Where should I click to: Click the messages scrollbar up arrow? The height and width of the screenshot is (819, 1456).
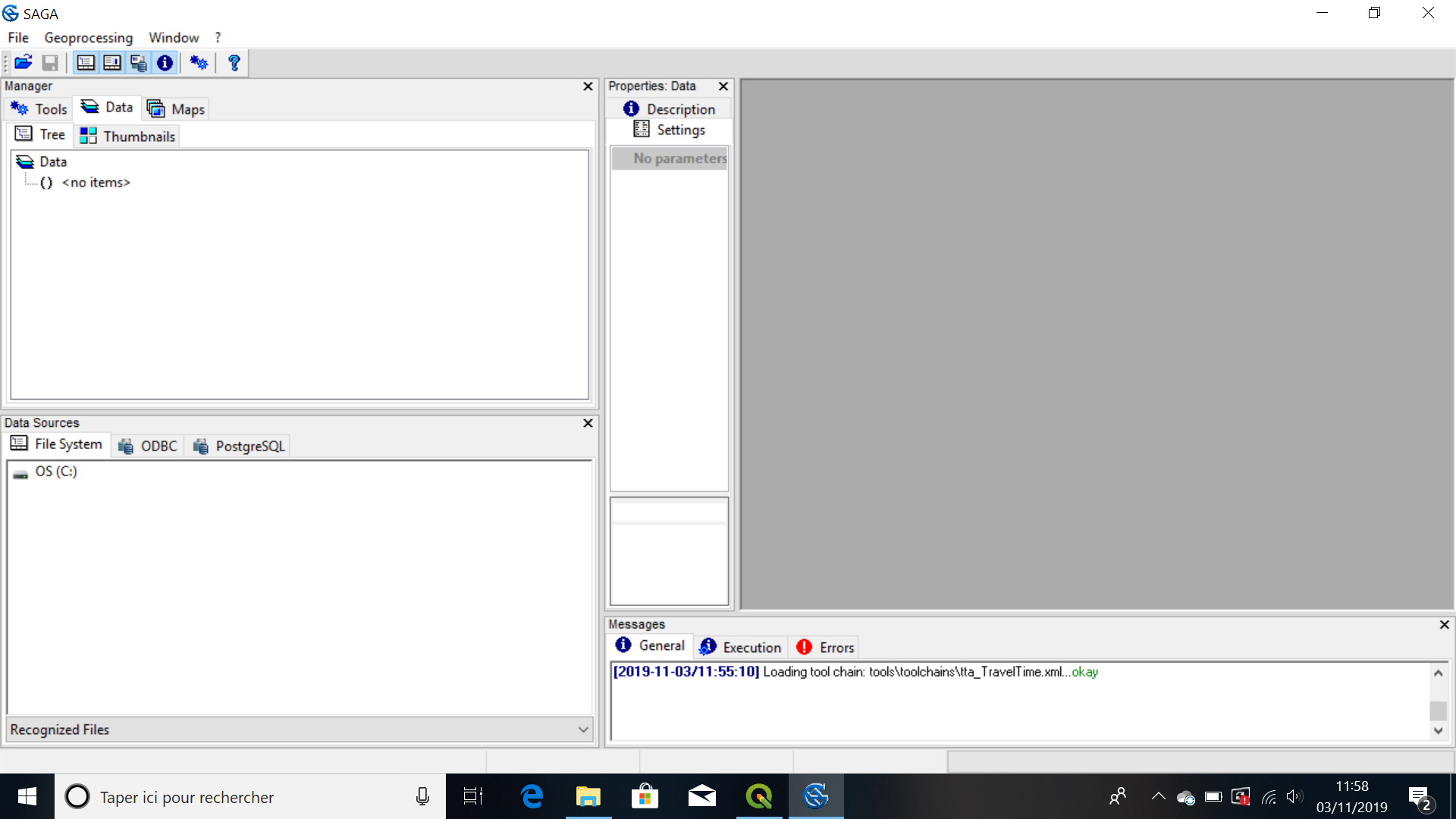[1438, 673]
